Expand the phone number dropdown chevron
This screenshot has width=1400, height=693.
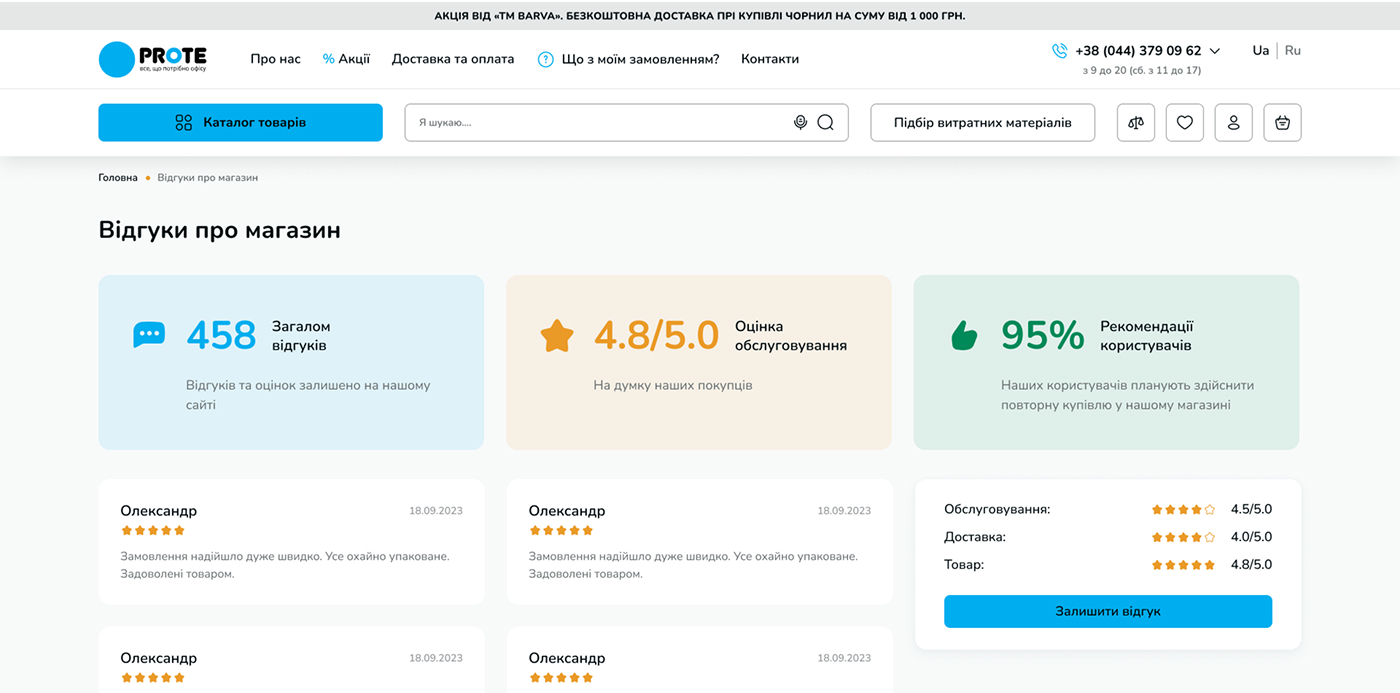pyautogui.click(x=1215, y=51)
